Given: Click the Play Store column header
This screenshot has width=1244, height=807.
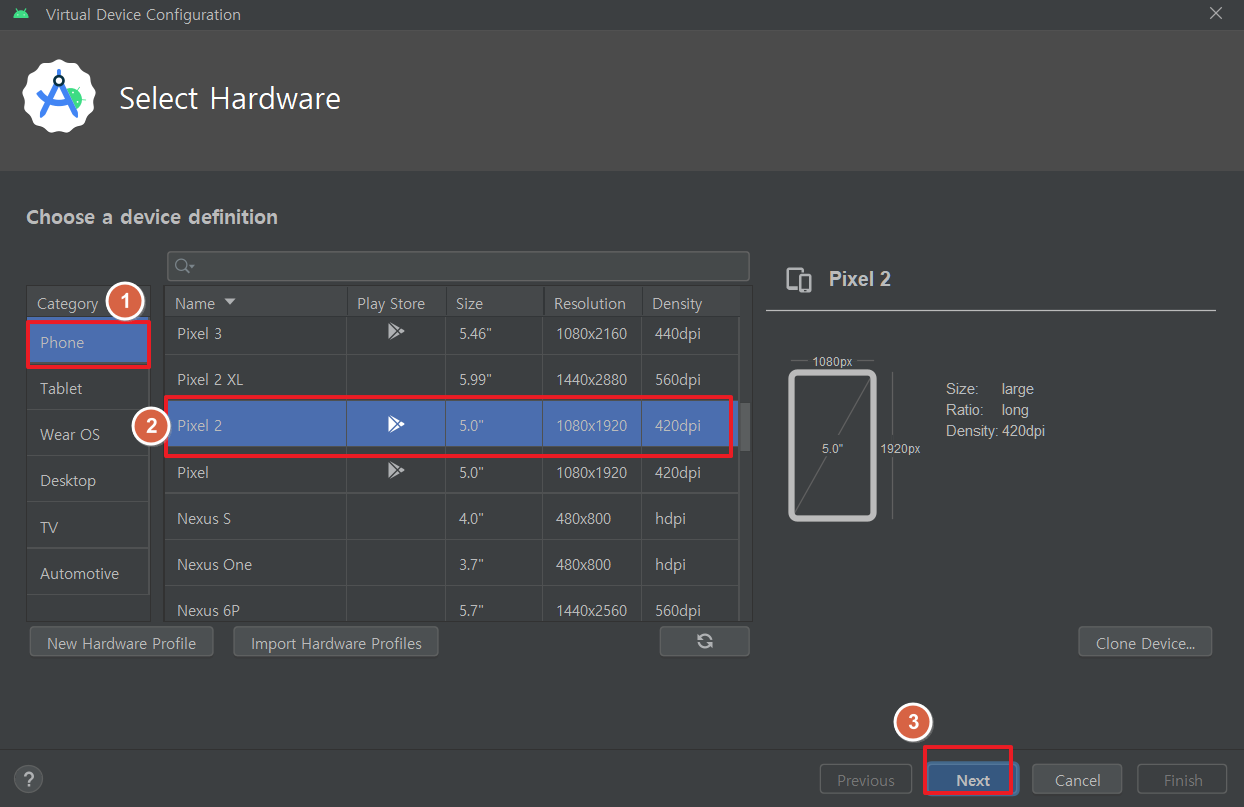Looking at the screenshot, I should pyautogui.click(x=396, y=303).
